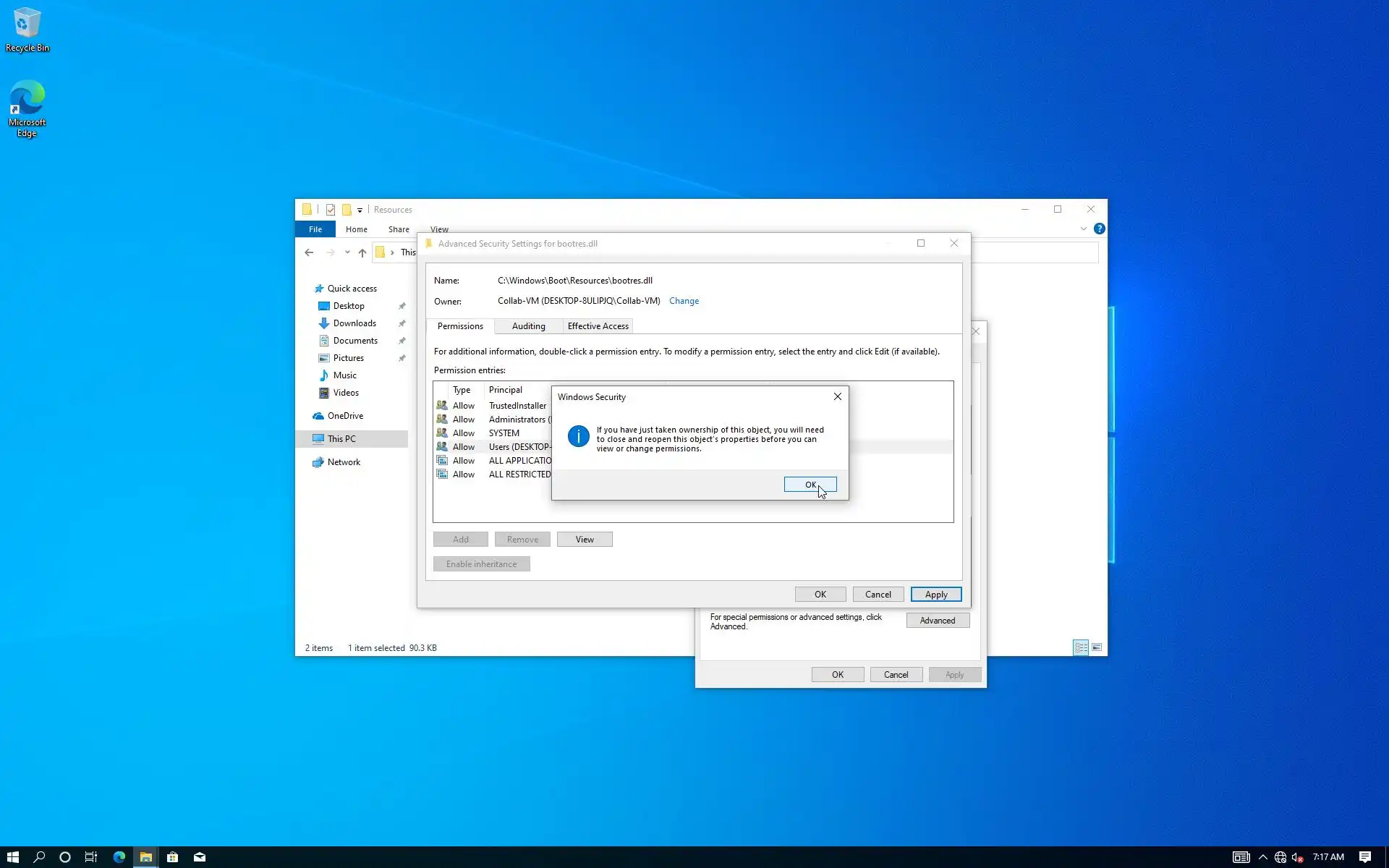
Task: Click the Change owner link
Action: tap(684, 301)
